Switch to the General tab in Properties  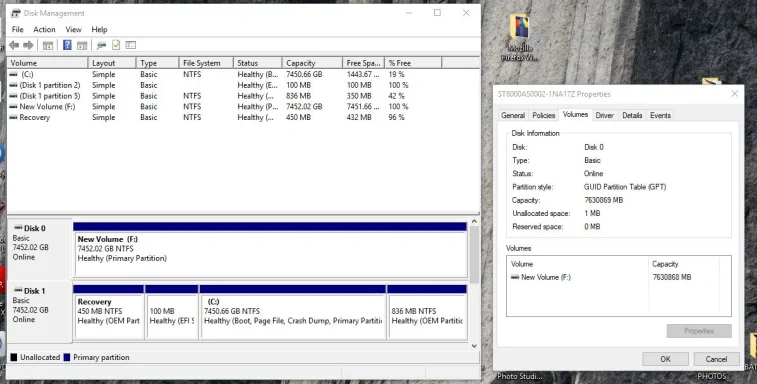pos(513,115)
